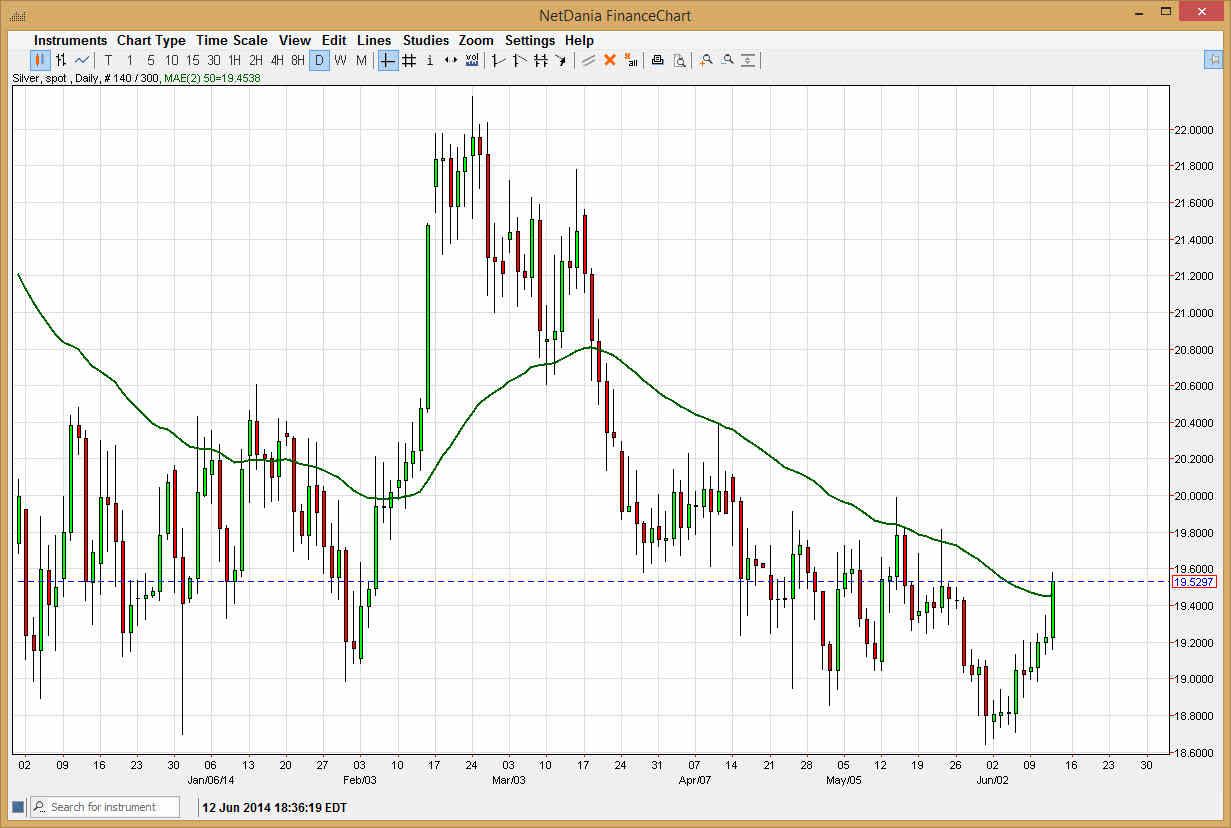Toggle the crosshair cursor mode

point(387,60)
